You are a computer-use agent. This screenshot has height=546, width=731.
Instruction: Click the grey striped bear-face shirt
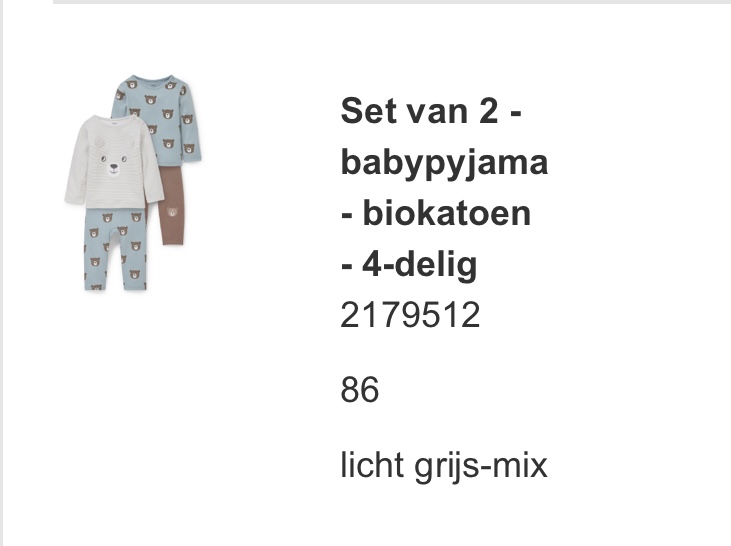tap(114, 162)
